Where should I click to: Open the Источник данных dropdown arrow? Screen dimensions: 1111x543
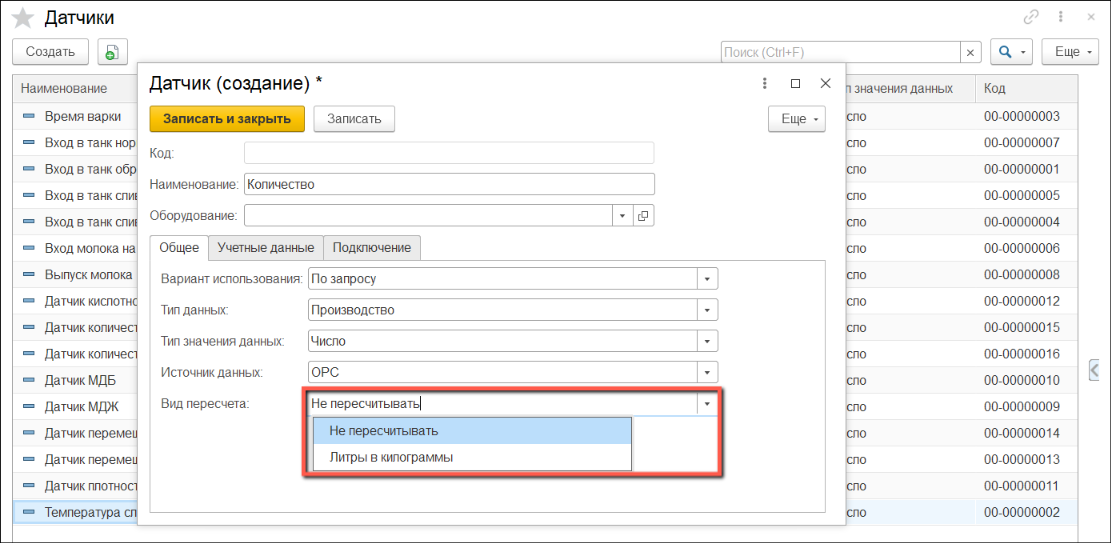(707, 372)
